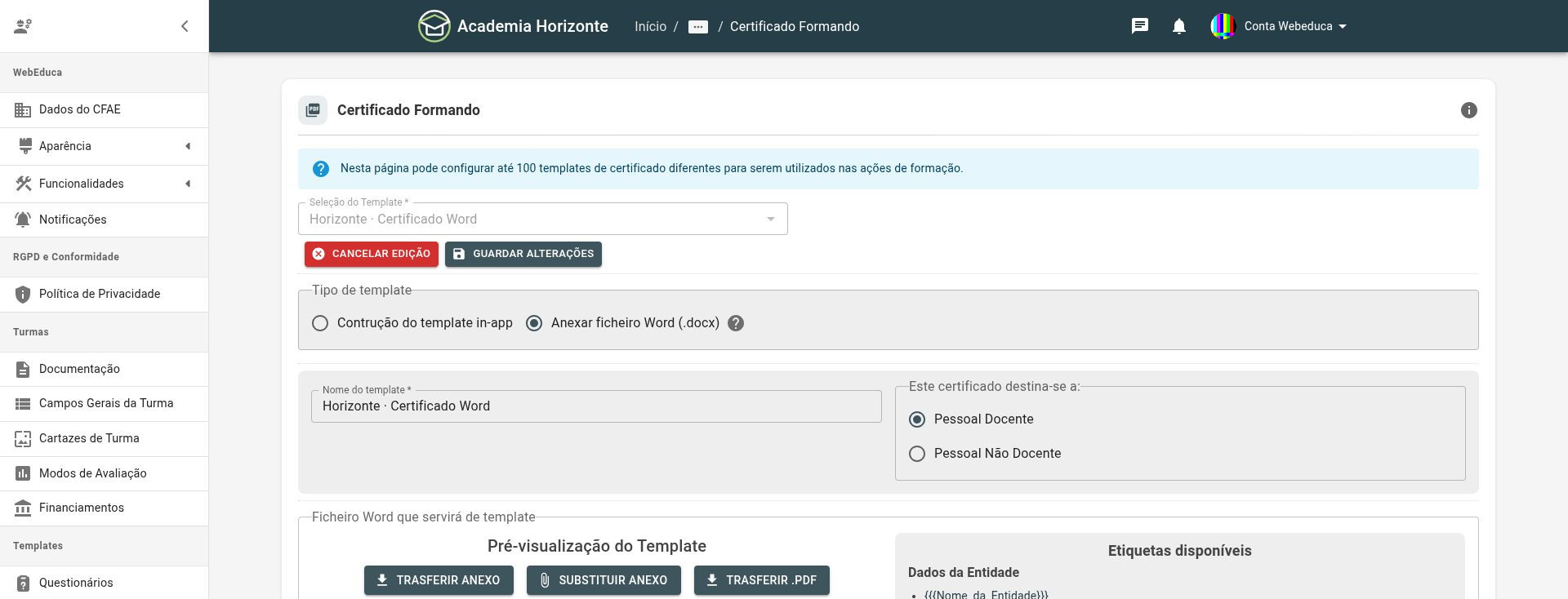This screenshot has height=599, width=1568.
Task: Open Cartazes de Turma menu item
Action: click(x=105, y=438)
